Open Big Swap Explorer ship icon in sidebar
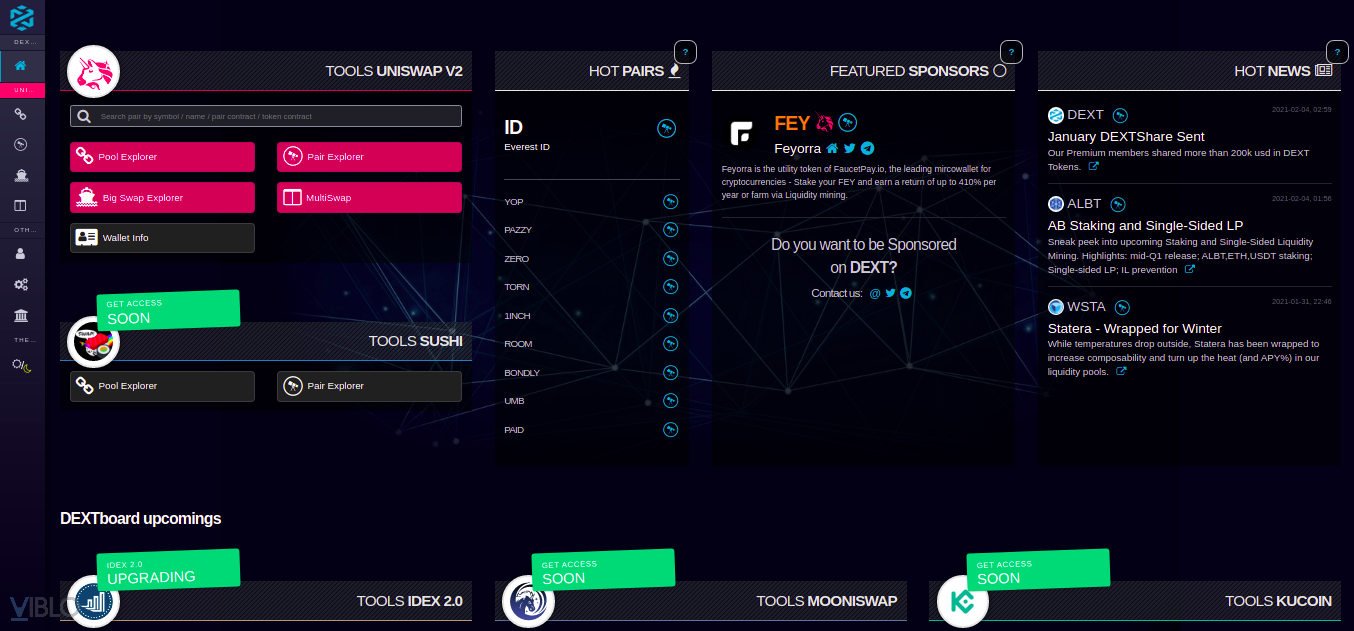 point(21,174)
